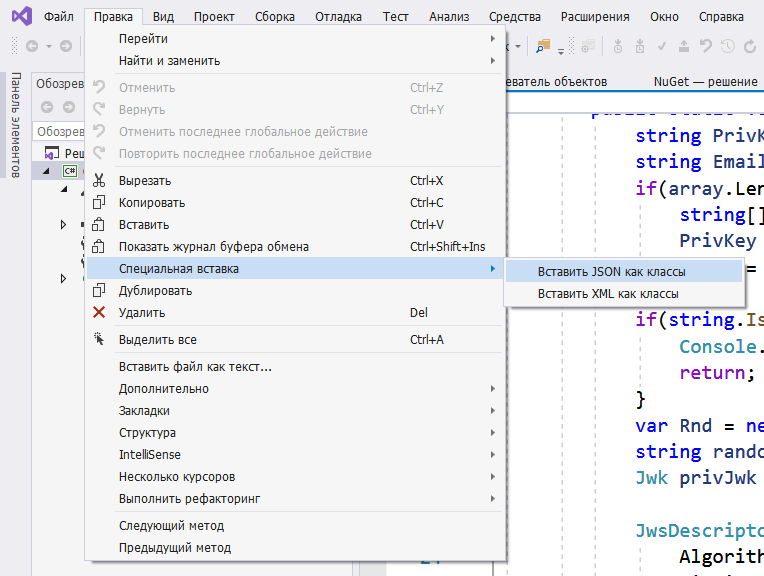Viewport: 764px width, 576px height.
Task: Click the C# project icon in tree
Action: (x=69, y=171)
